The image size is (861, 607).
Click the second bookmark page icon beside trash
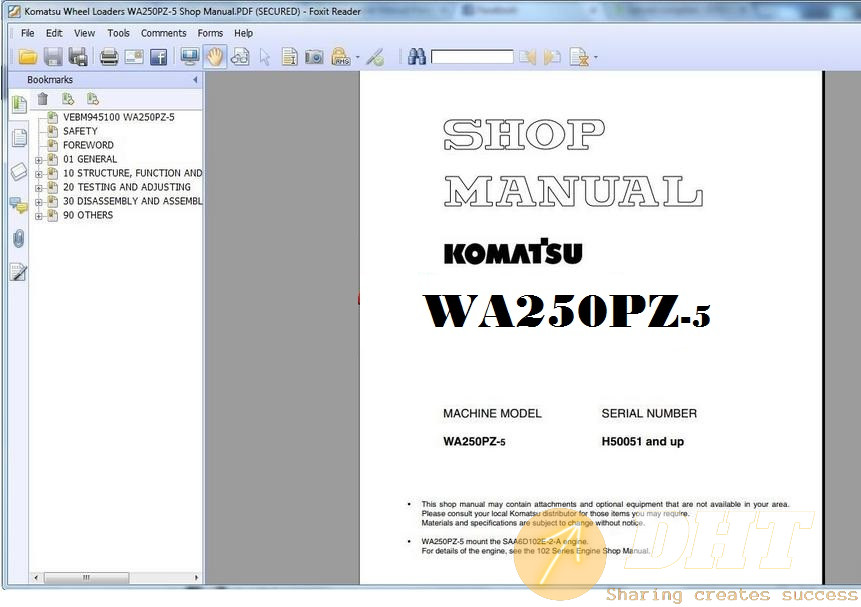coord(93,99)
